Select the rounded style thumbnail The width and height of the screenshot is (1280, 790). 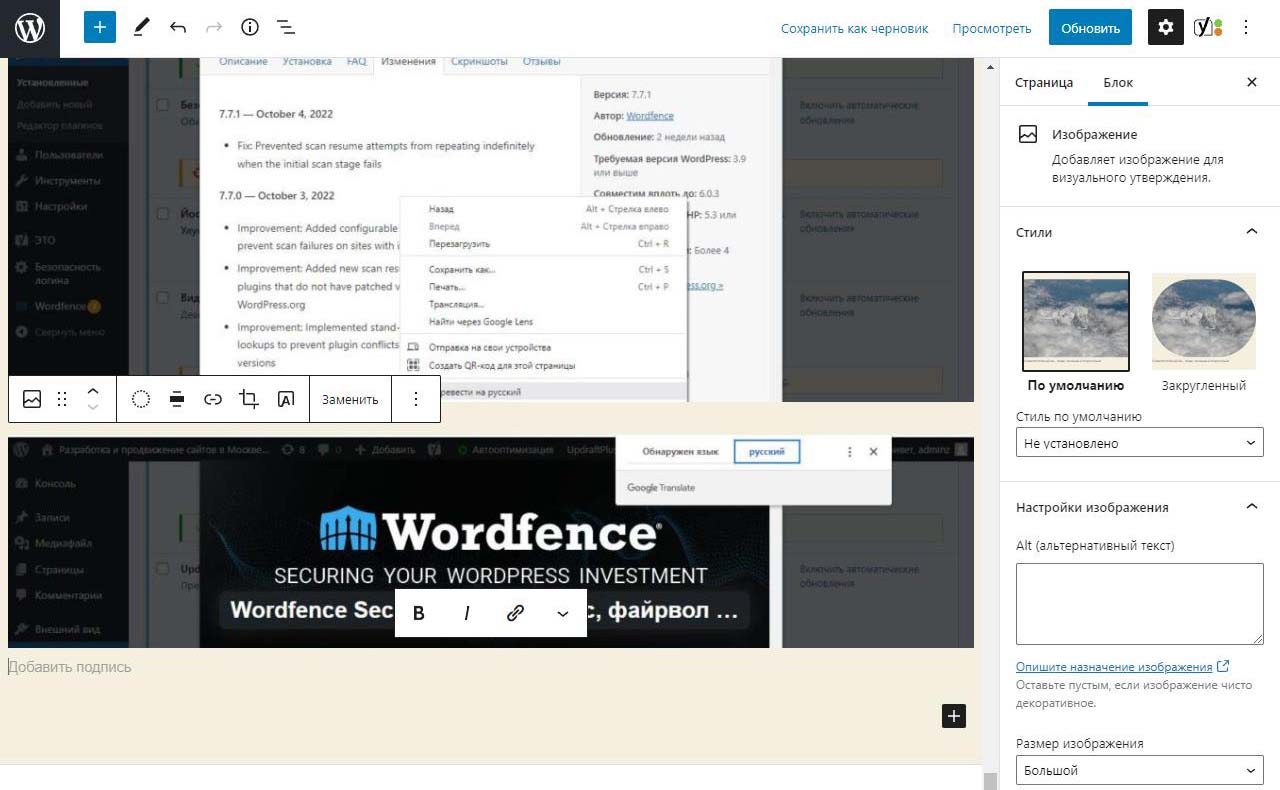1203,322
